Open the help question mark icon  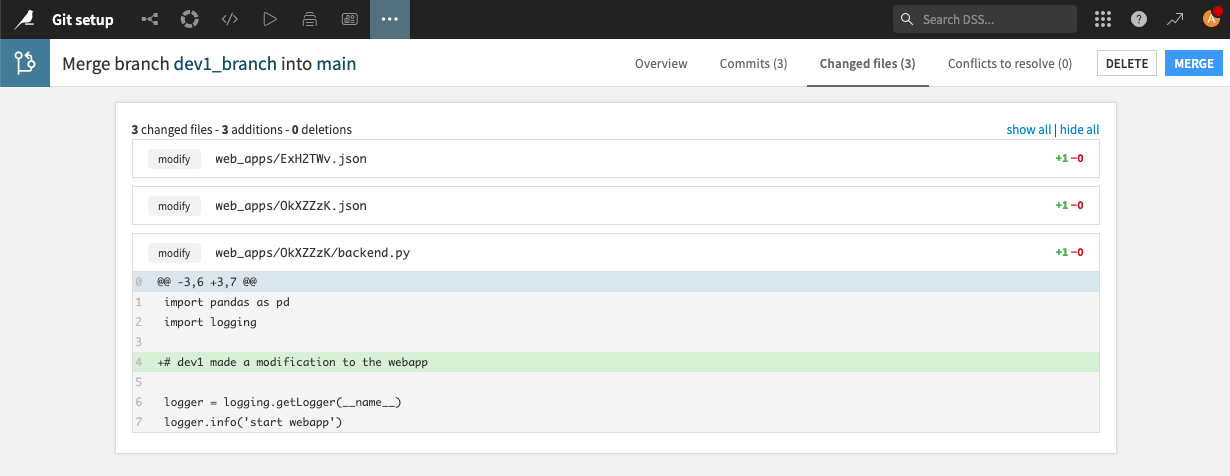tap(1138, 19)
